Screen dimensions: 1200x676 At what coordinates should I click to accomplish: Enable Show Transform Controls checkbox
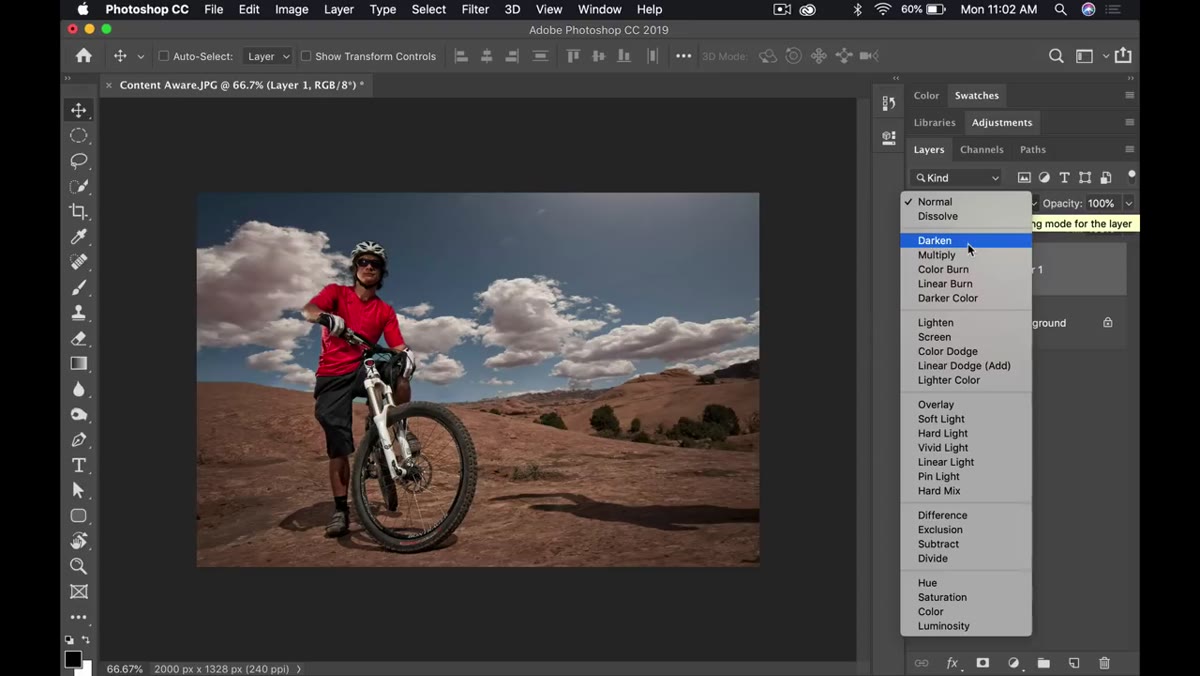coord(306,56)
